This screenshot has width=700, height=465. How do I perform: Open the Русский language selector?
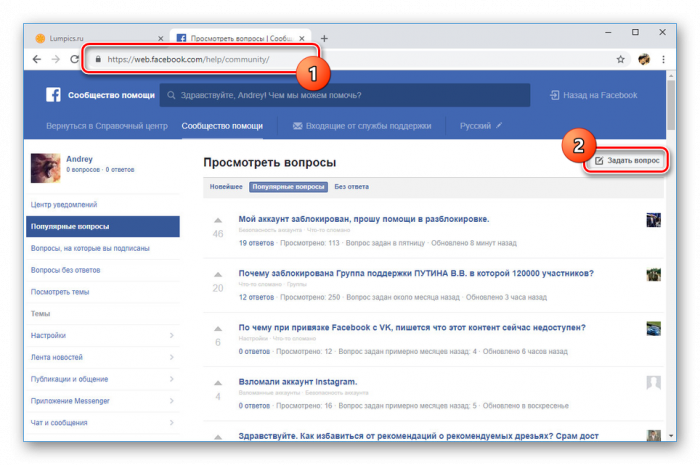pos(480,126)
